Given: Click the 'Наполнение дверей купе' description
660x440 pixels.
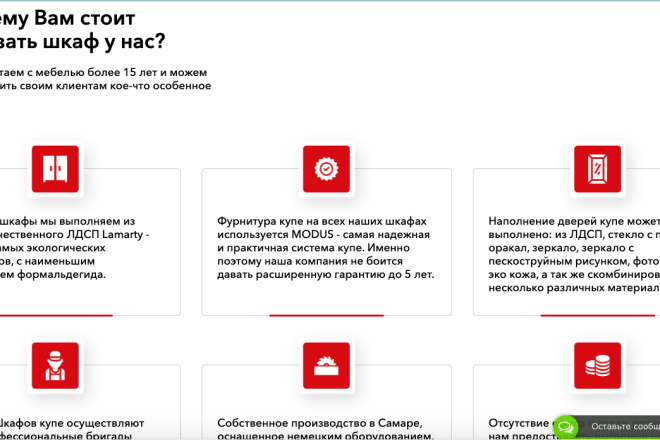Looking at the screenshot, I should click(574, 254).
